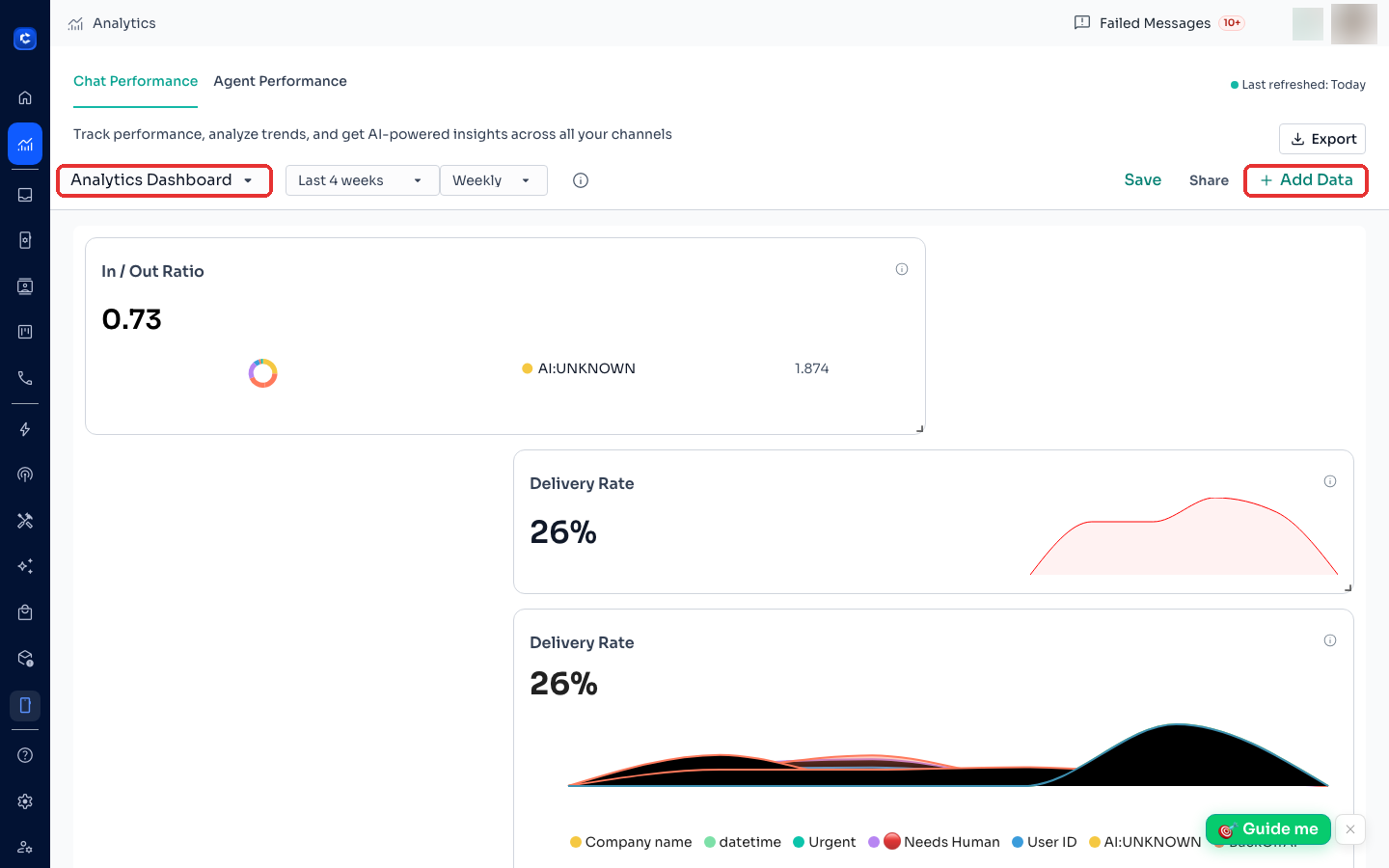The width and height of the screenshot is (1389, 868).
Task: Open the shopping bag icon in sidebar
Action: [x=25, y=612]
